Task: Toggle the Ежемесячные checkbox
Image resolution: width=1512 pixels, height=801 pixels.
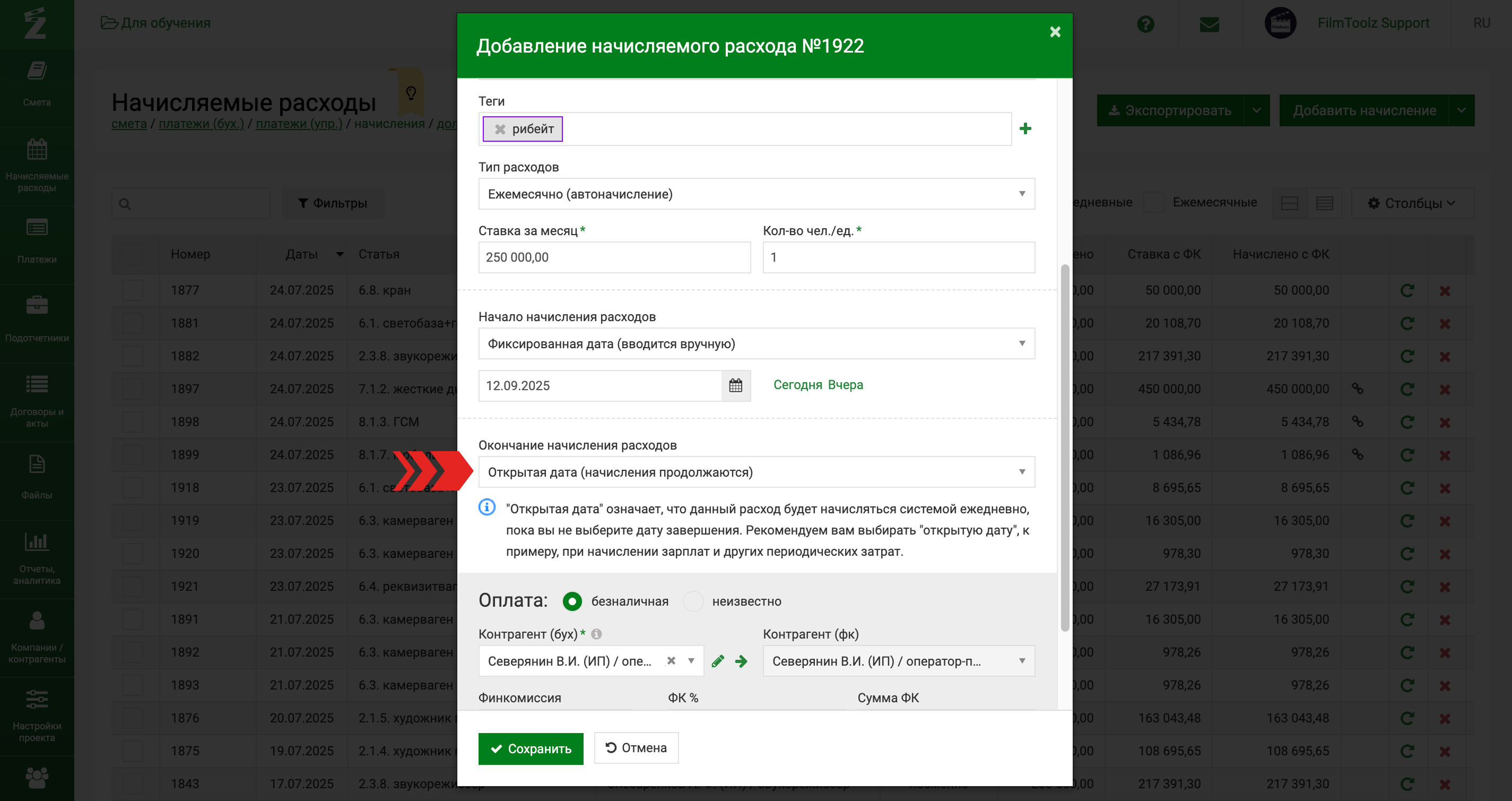Action: coord(1153,202)
